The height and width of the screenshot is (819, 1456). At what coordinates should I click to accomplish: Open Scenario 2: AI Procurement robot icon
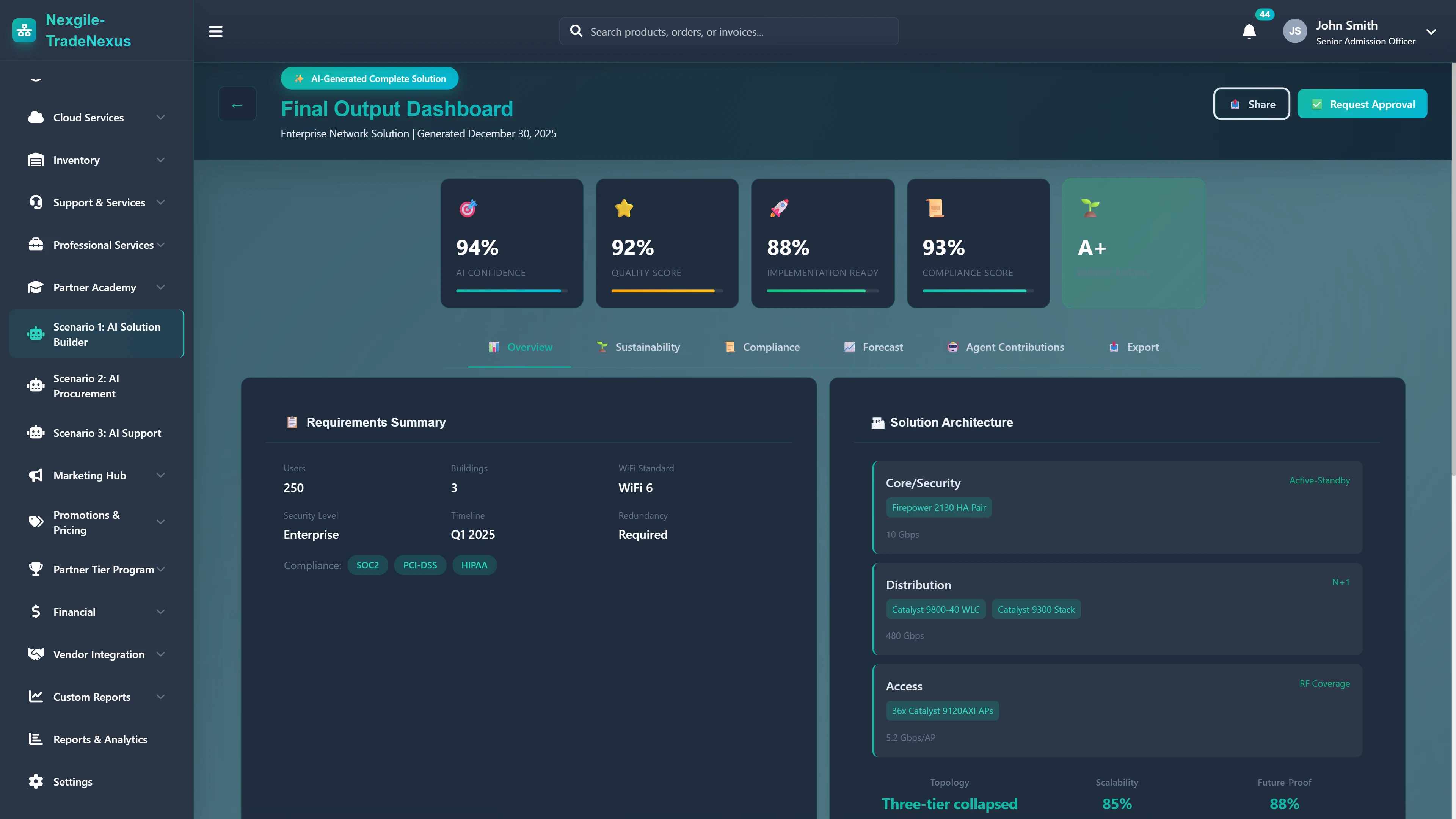(x=36, y=386)
